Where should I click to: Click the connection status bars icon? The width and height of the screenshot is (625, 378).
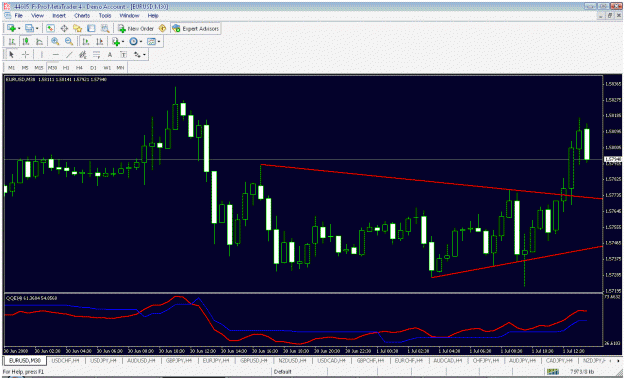click(x=552, y=372)
